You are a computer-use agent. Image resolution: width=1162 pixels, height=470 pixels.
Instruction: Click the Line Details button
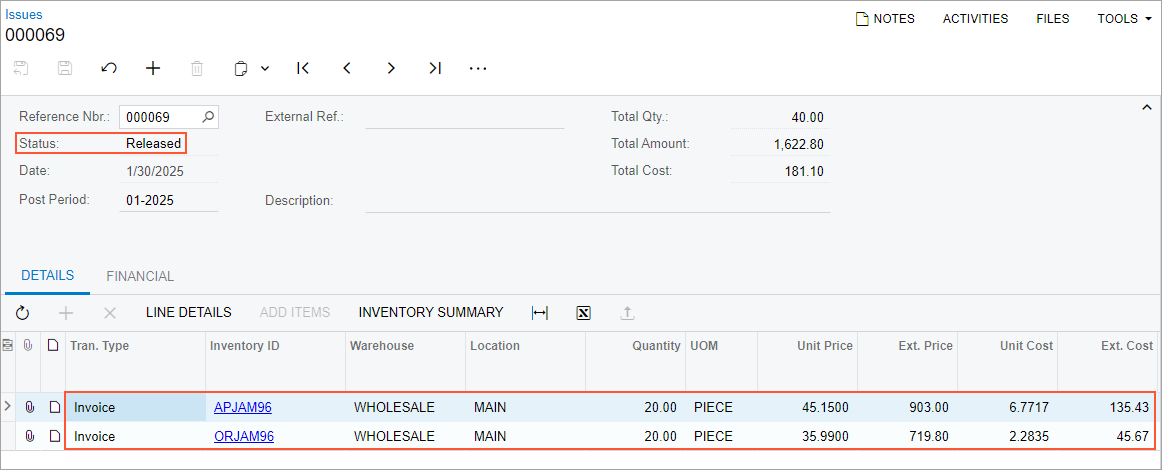[x=188, y=312]
